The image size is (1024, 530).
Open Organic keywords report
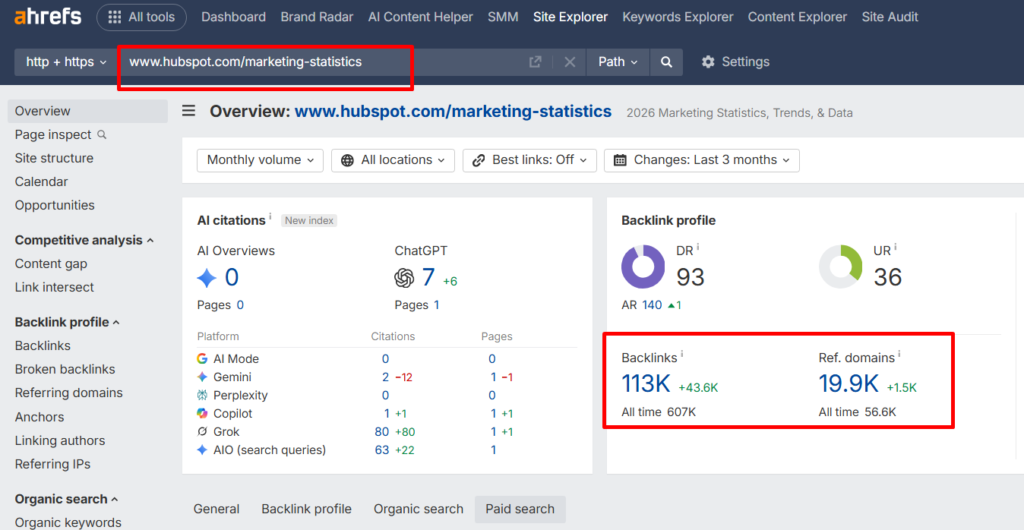(68, 522)
